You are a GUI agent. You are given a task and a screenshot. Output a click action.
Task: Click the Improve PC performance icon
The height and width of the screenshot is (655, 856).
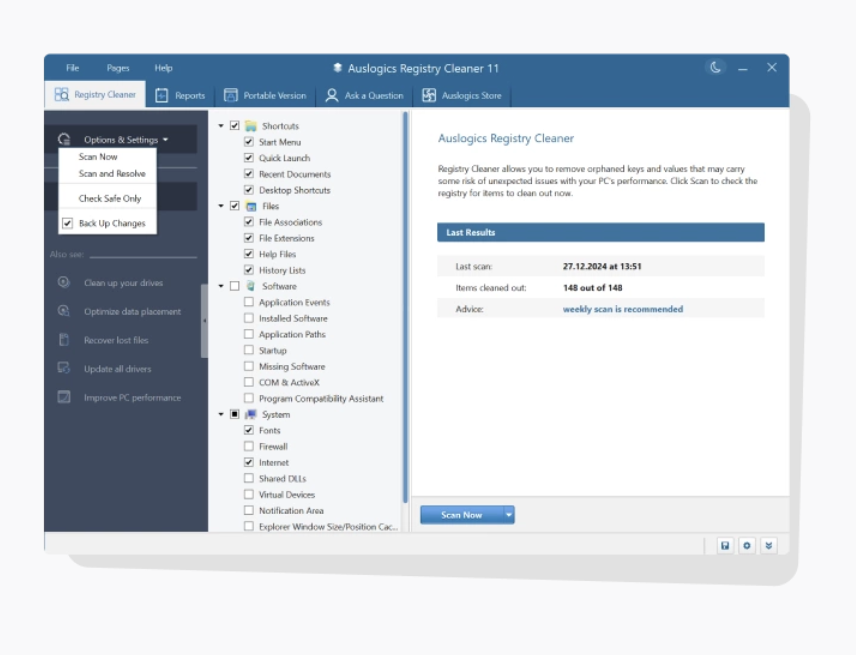(x=64, y=397)
